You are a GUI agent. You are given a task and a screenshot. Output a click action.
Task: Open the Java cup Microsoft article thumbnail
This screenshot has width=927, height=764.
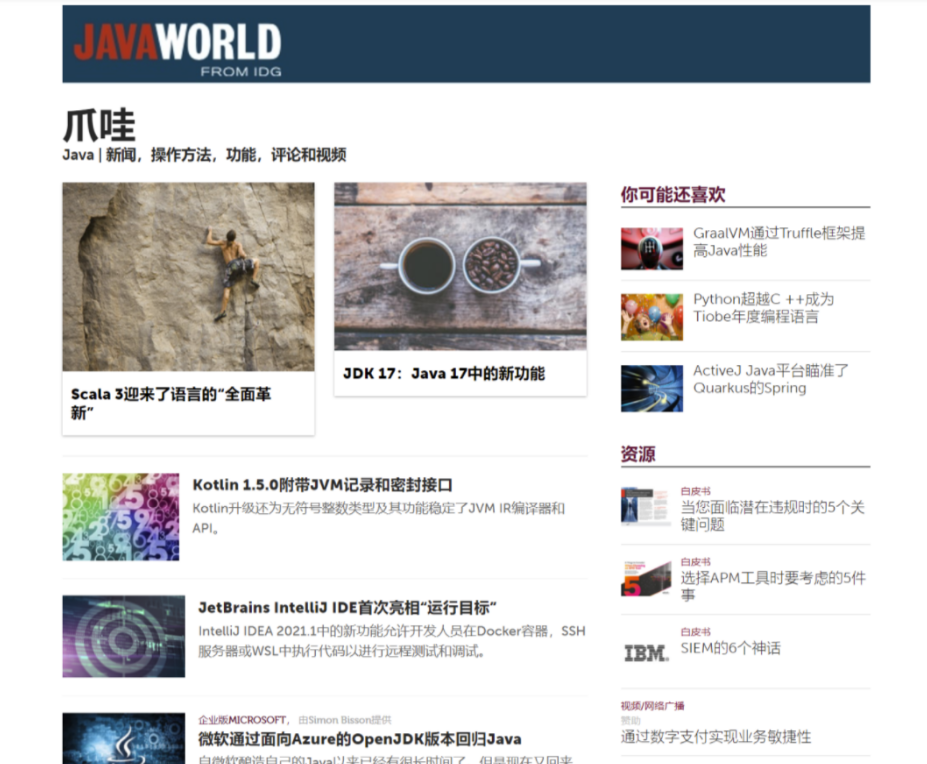124,738
